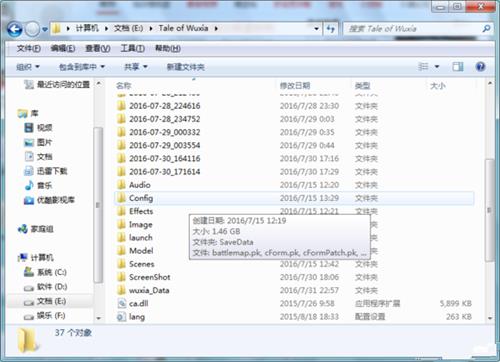Open the 图片 library
This screenshot has width=500, height=362.
point(38,142)
